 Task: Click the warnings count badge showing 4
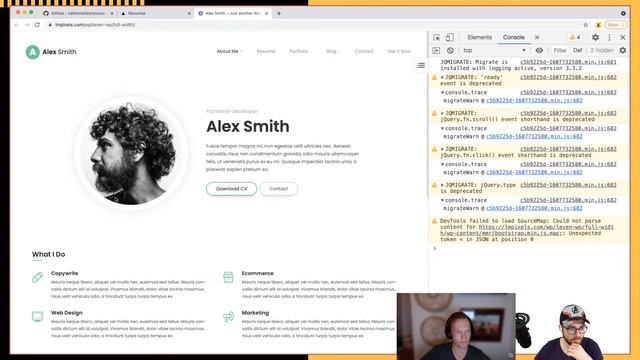coord(575,37)
